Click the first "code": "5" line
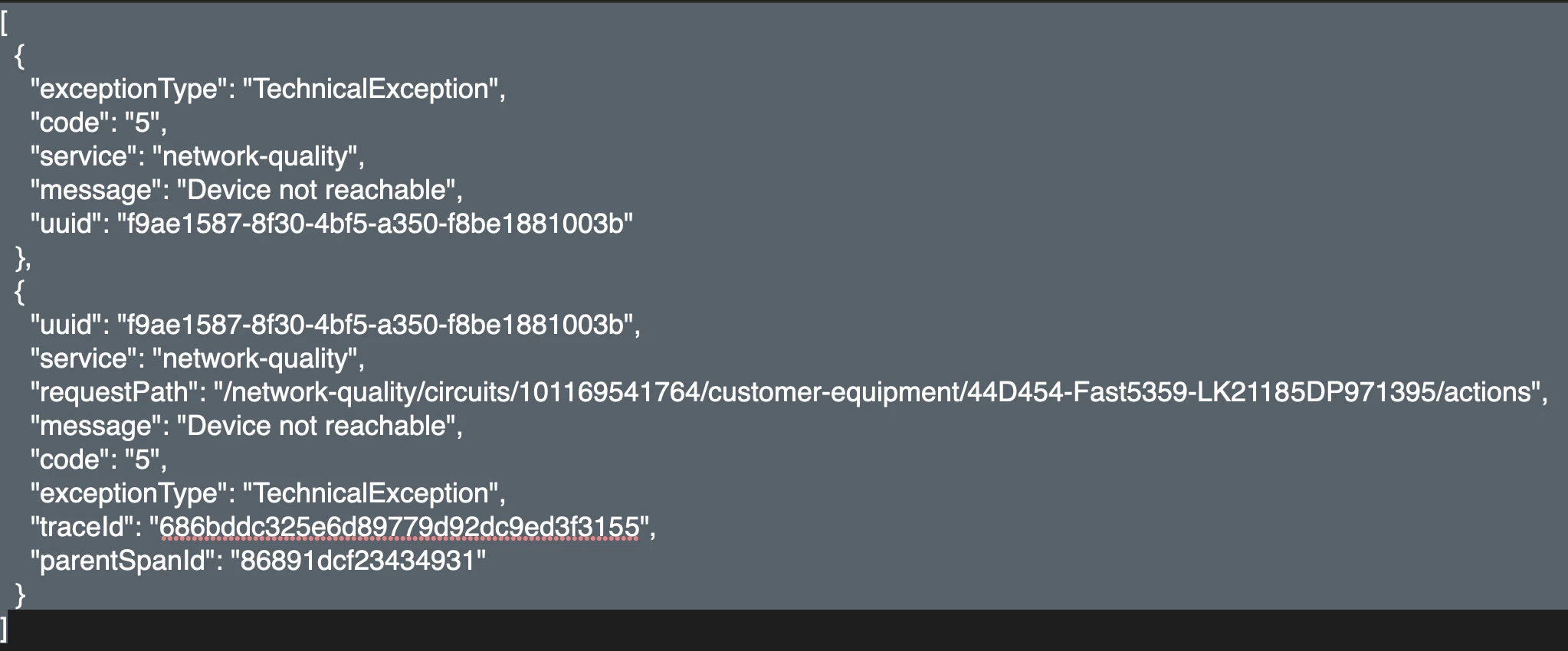Image resolution: width=1568 pixels, height=651 pixels. tap(98, 123)
